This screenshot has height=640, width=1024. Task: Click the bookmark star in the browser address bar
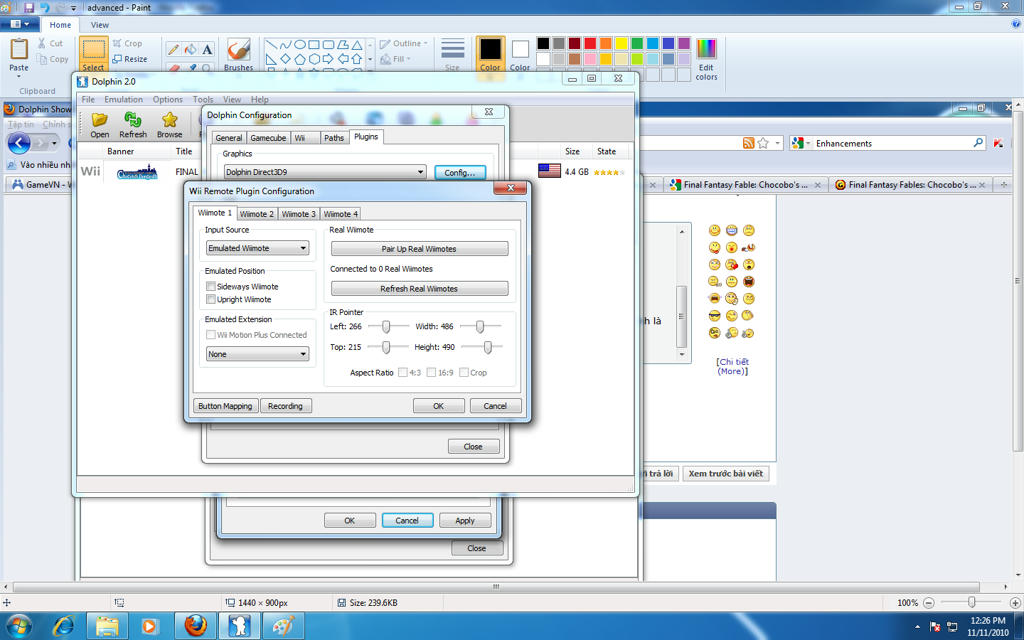(763, 143)
